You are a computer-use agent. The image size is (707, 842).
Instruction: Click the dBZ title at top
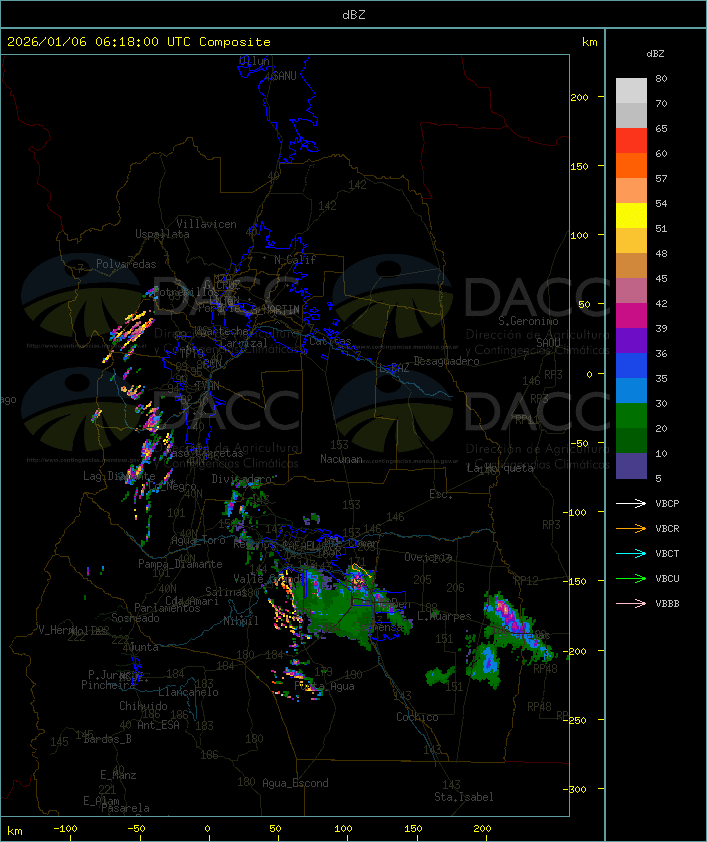[354, 15]
